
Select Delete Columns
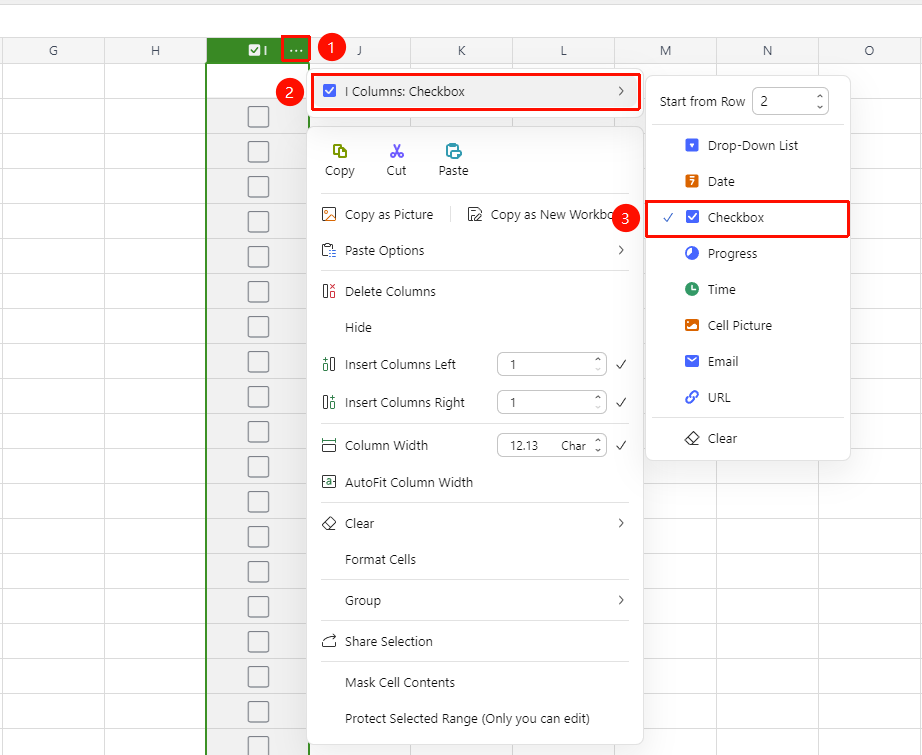(x=379, y=291)
